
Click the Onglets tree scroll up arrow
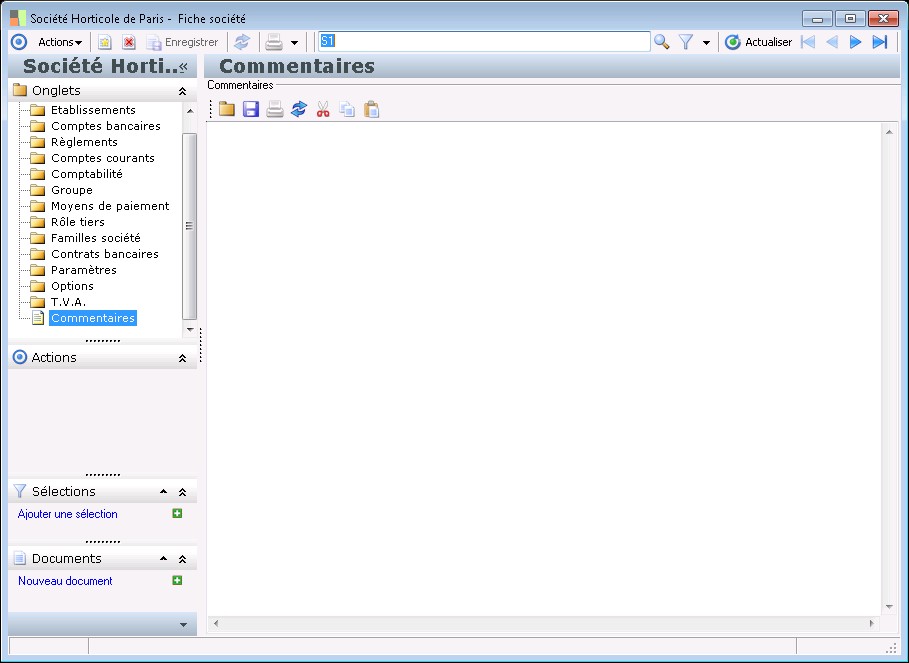coord(190,111)
